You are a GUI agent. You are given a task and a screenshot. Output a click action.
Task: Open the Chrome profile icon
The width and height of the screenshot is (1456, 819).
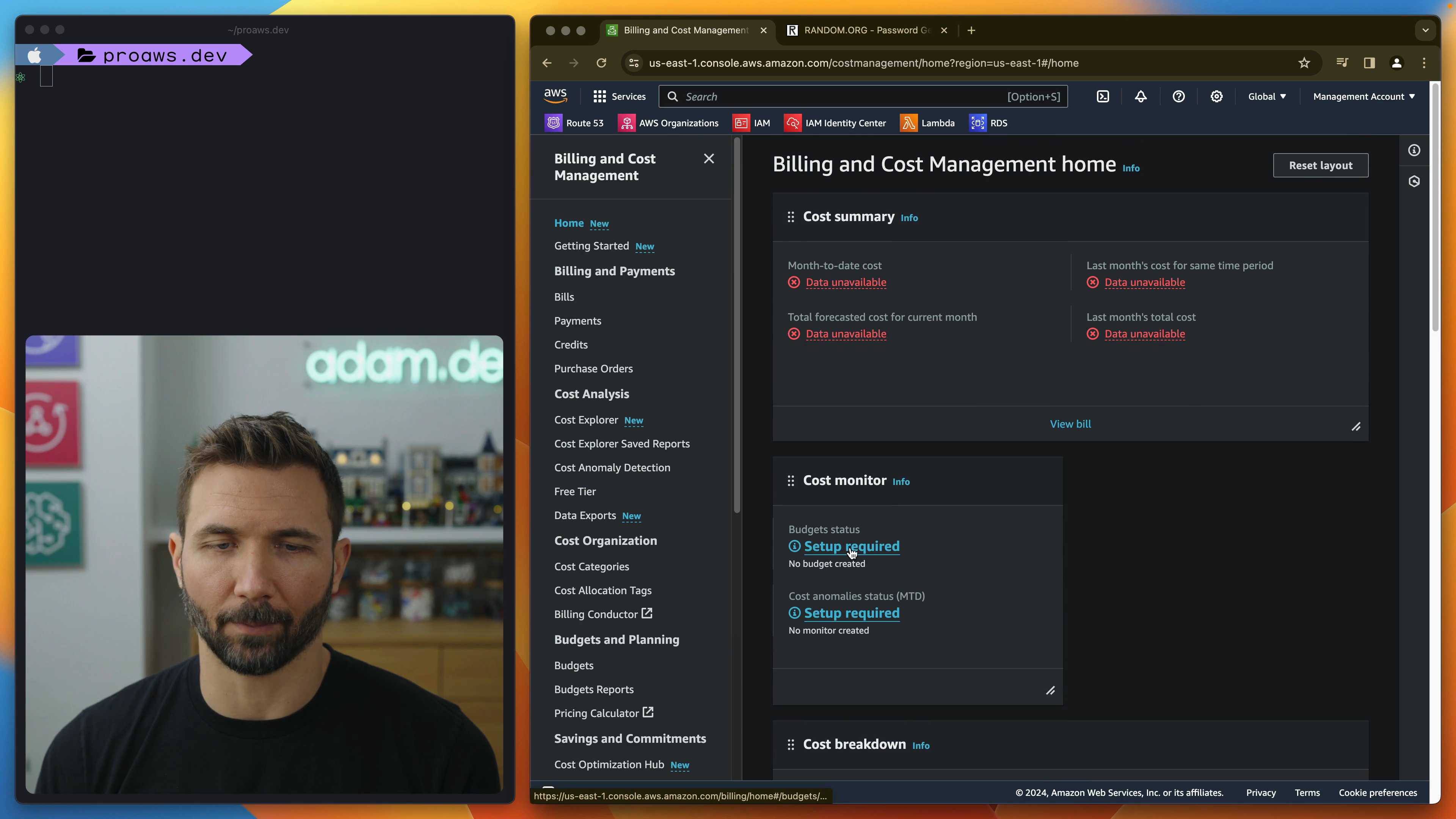pos(1396,63)
